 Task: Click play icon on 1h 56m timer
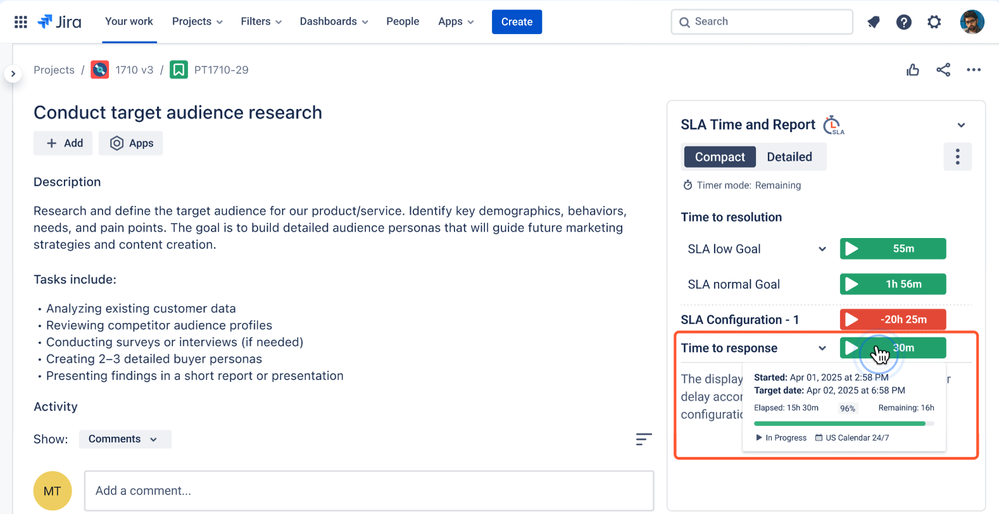(851, 284)
